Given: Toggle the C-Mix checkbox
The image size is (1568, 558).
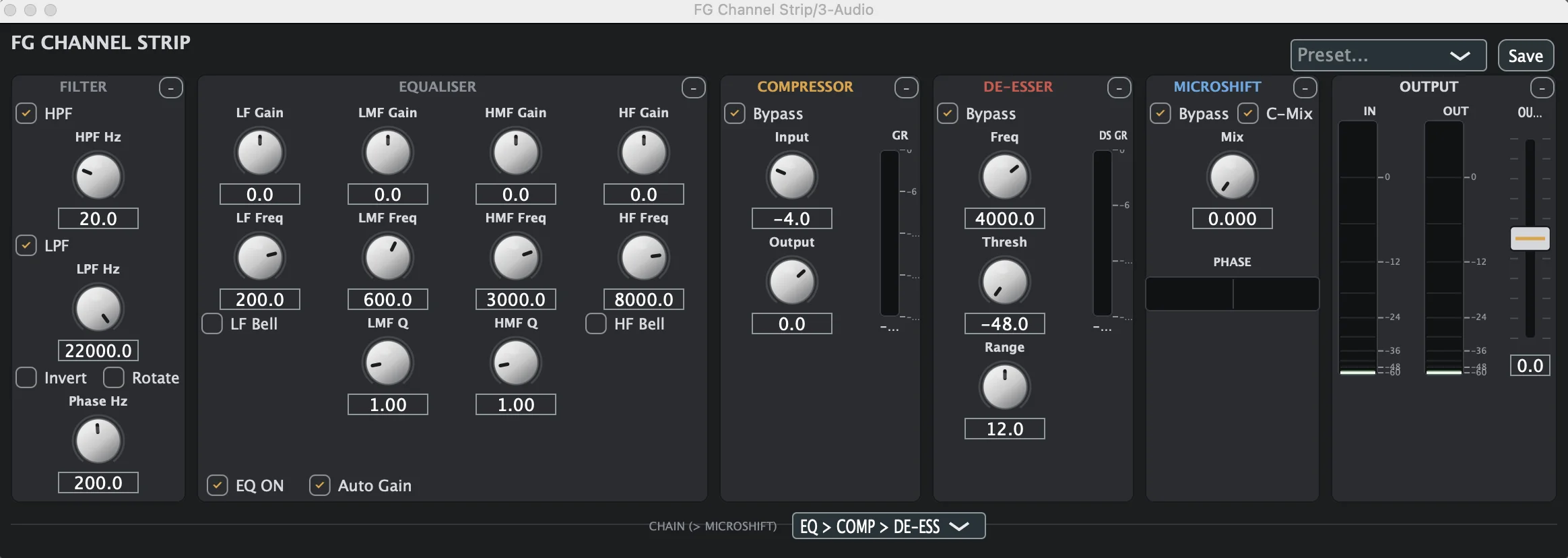Looking at the screenshot, I should click(x=1248, y=113).
